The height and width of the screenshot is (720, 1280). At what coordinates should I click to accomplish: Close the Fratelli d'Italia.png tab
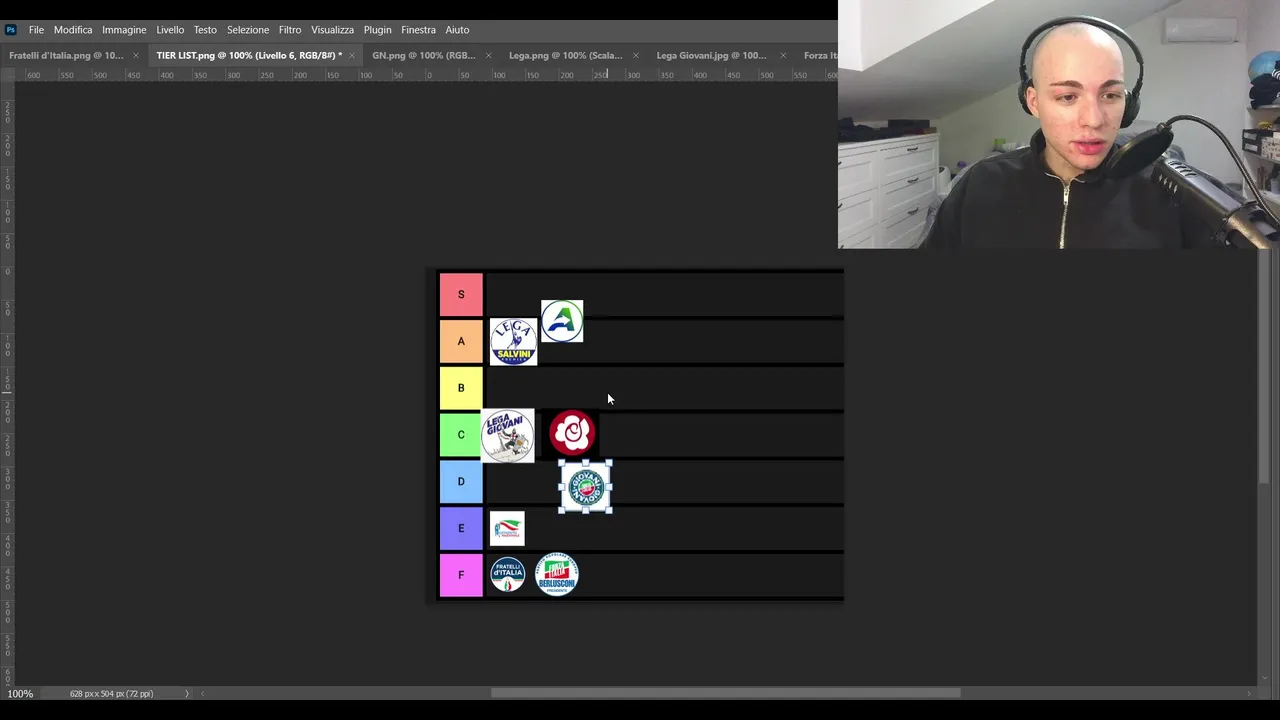tap(136, 55)
